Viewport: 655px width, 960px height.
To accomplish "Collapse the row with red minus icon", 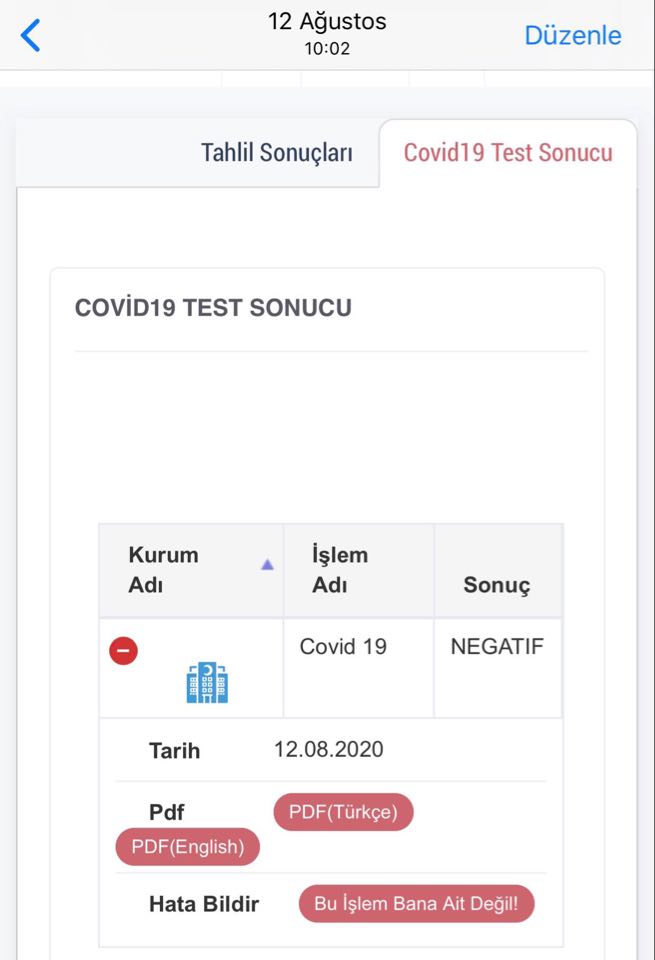I will [124, 650].
